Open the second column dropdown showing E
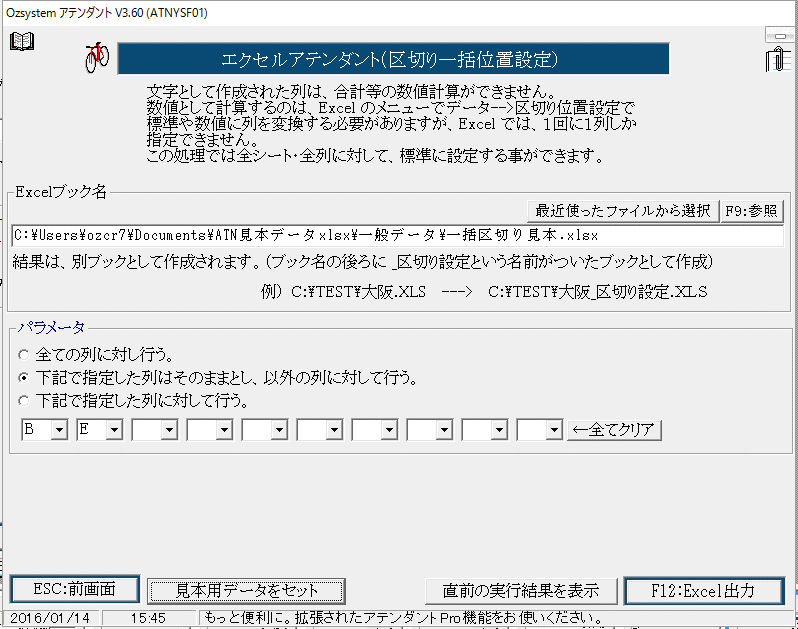Image resolution: width=798 pixels, height=629 pixels. tap(114, 430)
